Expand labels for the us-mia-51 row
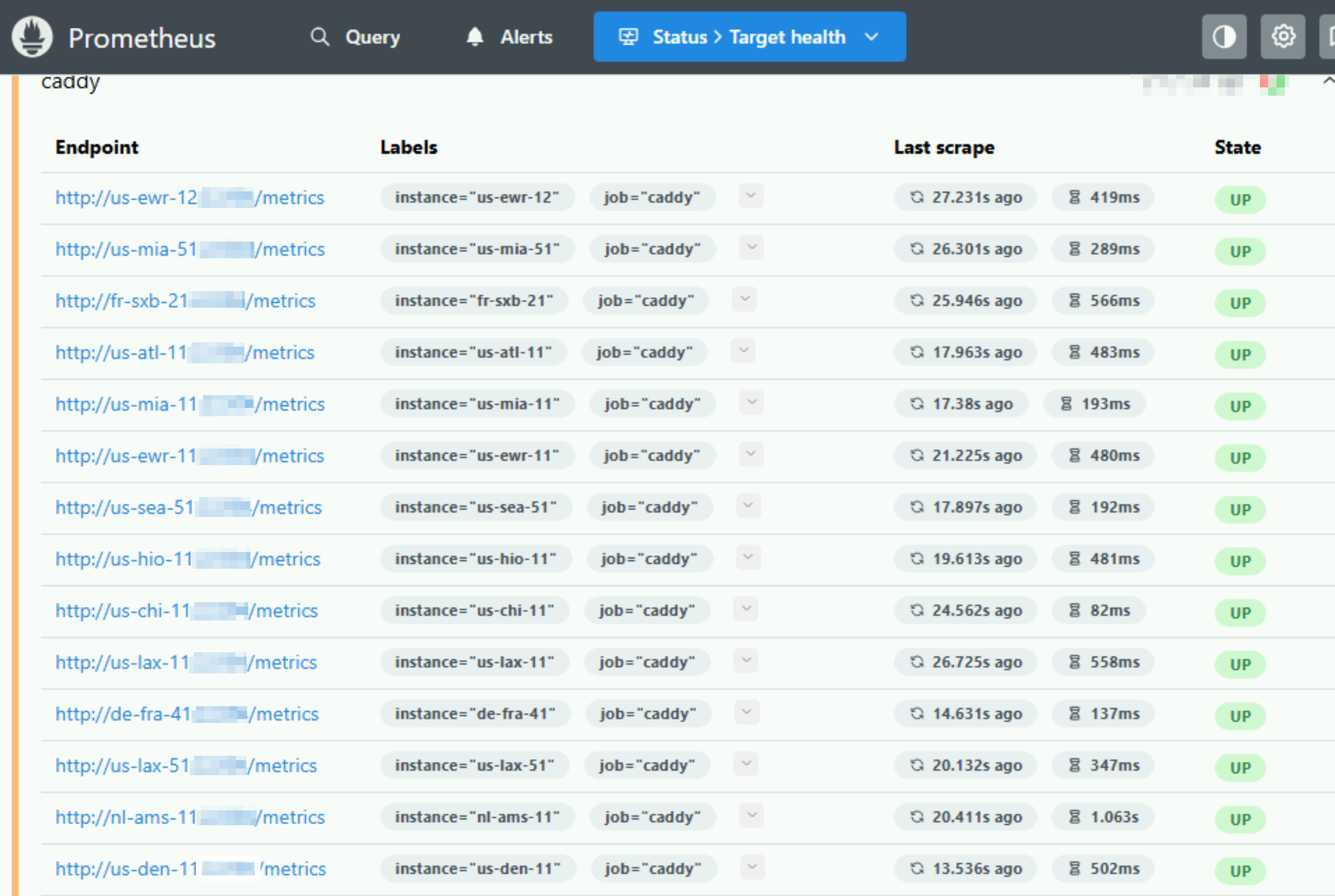 click(751, 248)
